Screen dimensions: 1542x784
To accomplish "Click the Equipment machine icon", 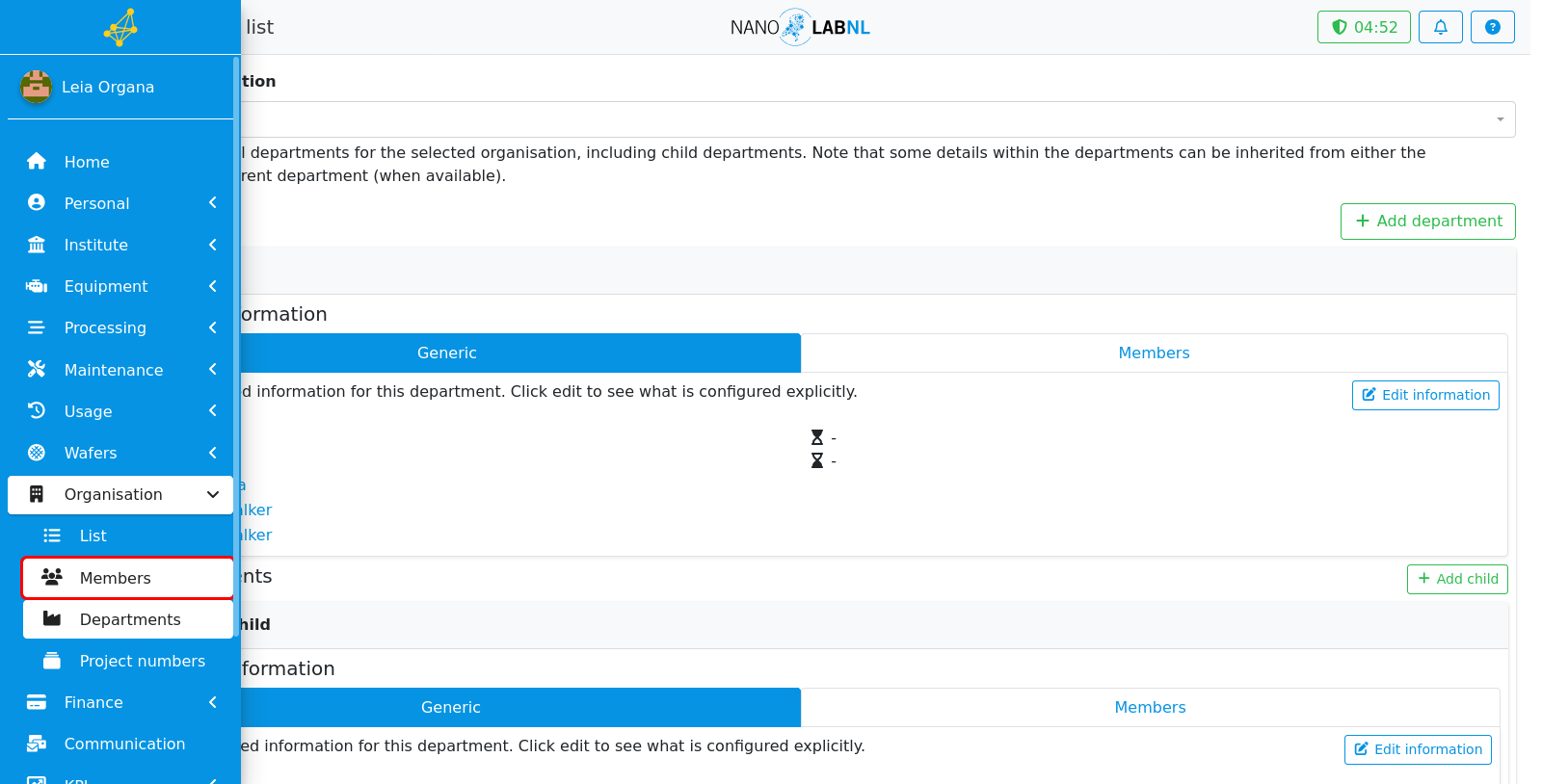I will point(37,286).
